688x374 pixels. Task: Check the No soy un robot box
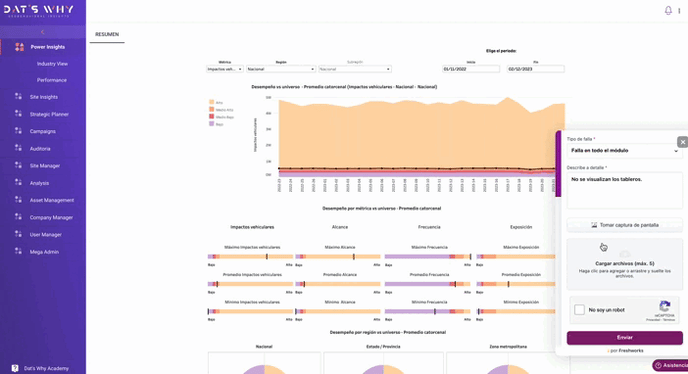tap(579, 309)
